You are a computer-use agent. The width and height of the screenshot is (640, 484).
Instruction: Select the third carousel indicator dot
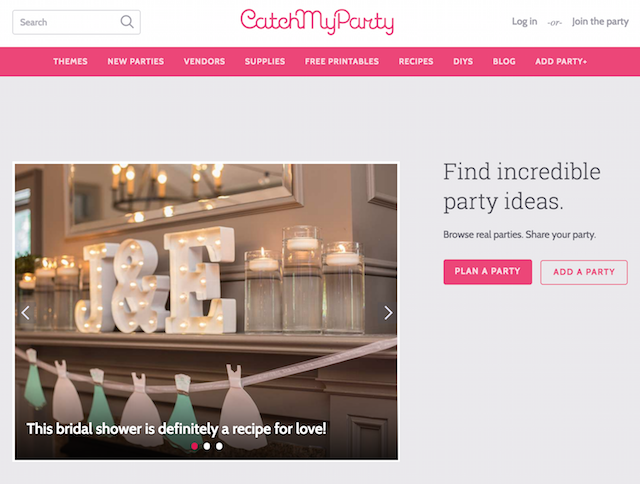219,446
